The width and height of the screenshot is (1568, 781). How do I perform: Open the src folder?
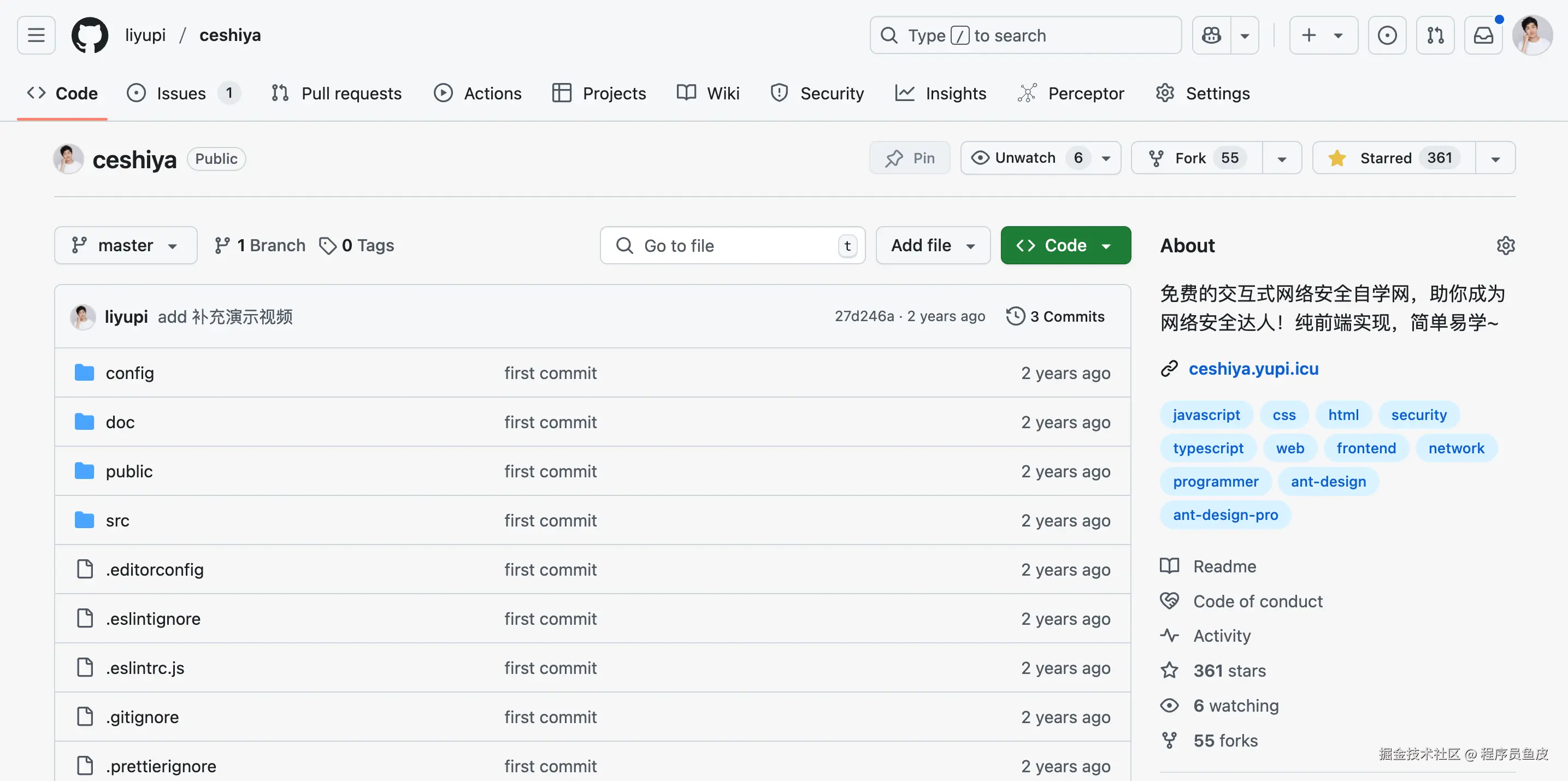117,520
